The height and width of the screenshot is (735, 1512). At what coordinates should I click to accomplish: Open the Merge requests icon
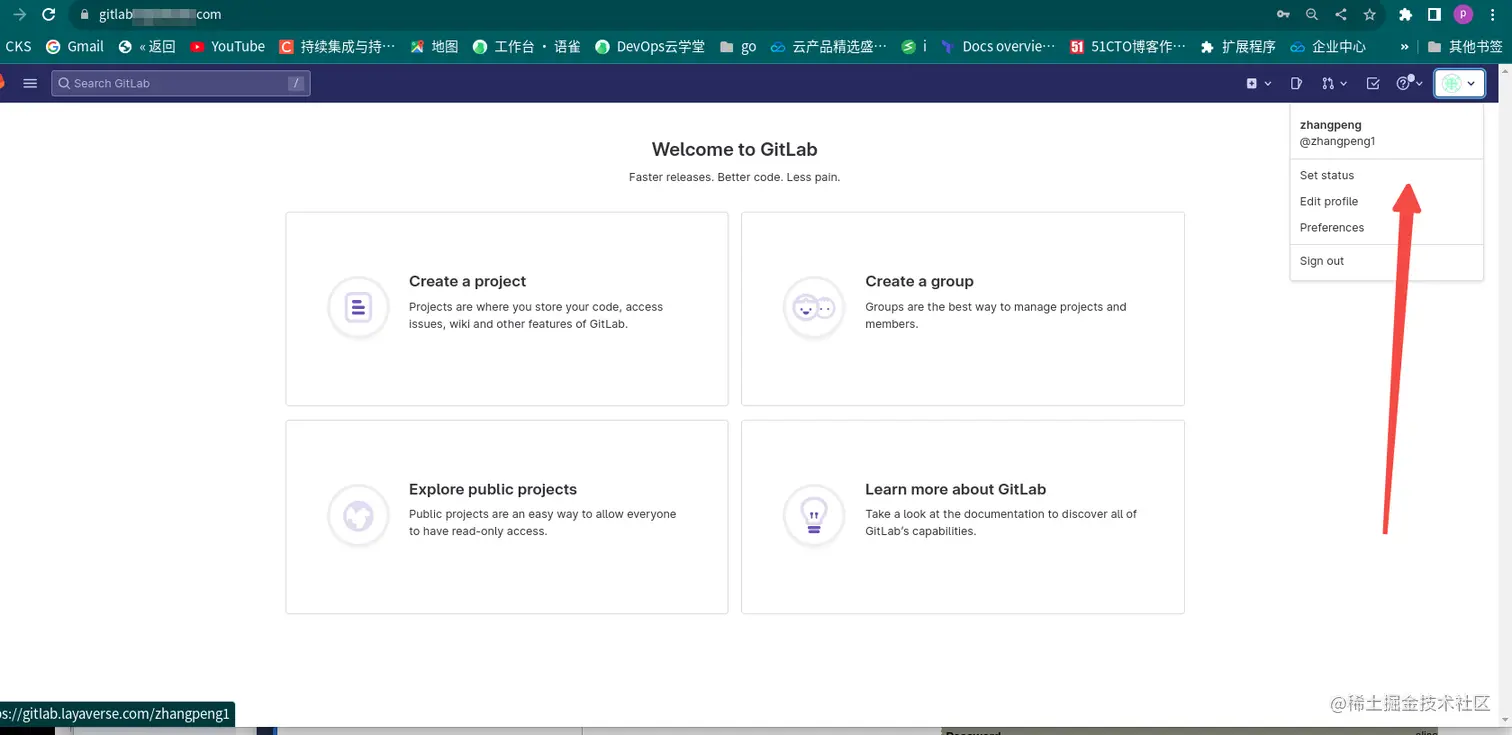tap(1328, 84)
